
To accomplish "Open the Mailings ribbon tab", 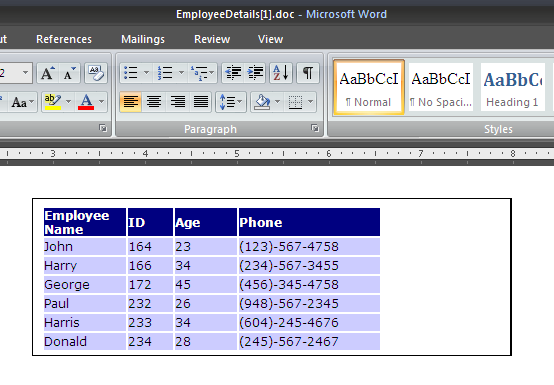I will point(143,39).
